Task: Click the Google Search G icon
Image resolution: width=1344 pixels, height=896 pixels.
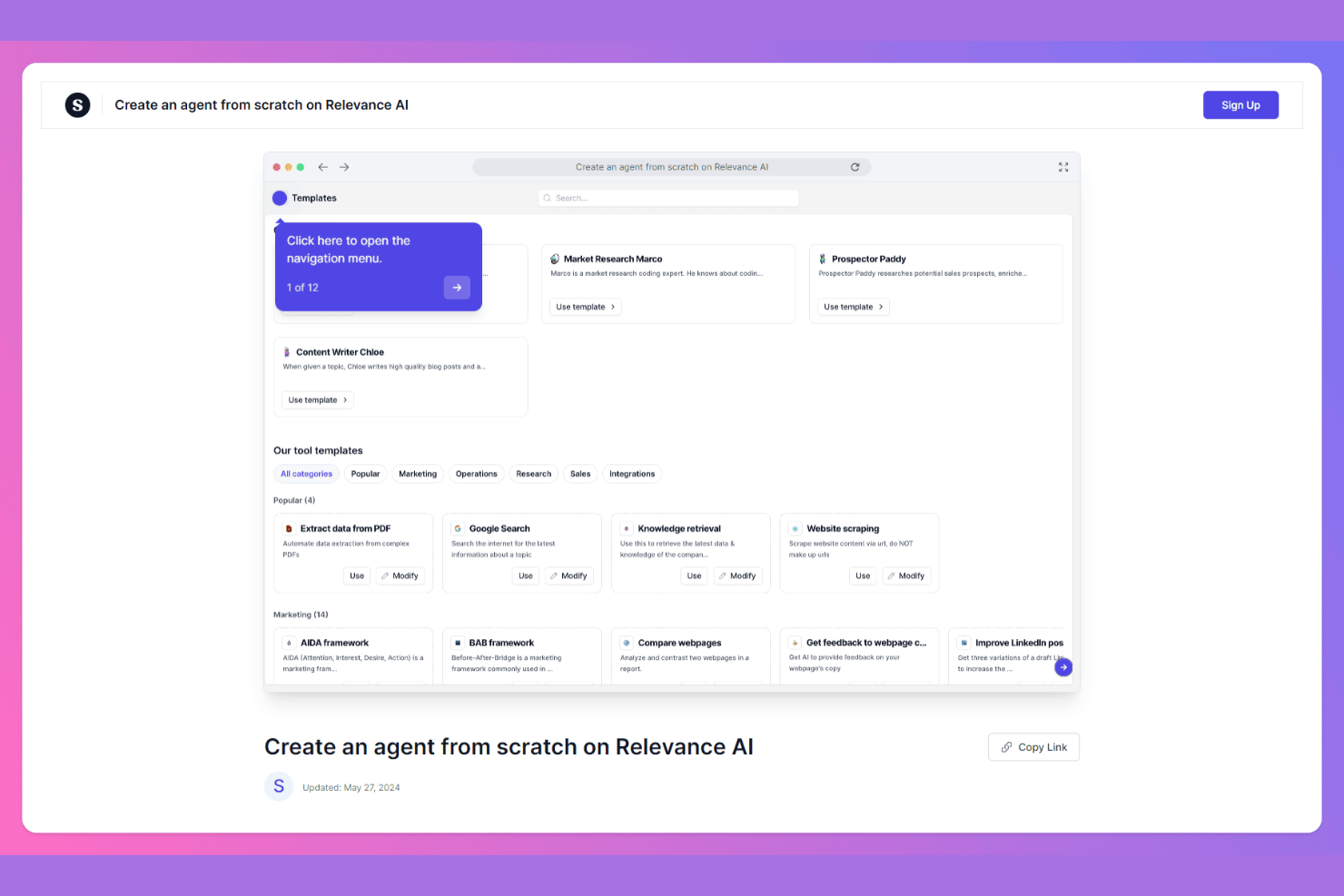Action: pyautogui.click(x=458, y=528)
